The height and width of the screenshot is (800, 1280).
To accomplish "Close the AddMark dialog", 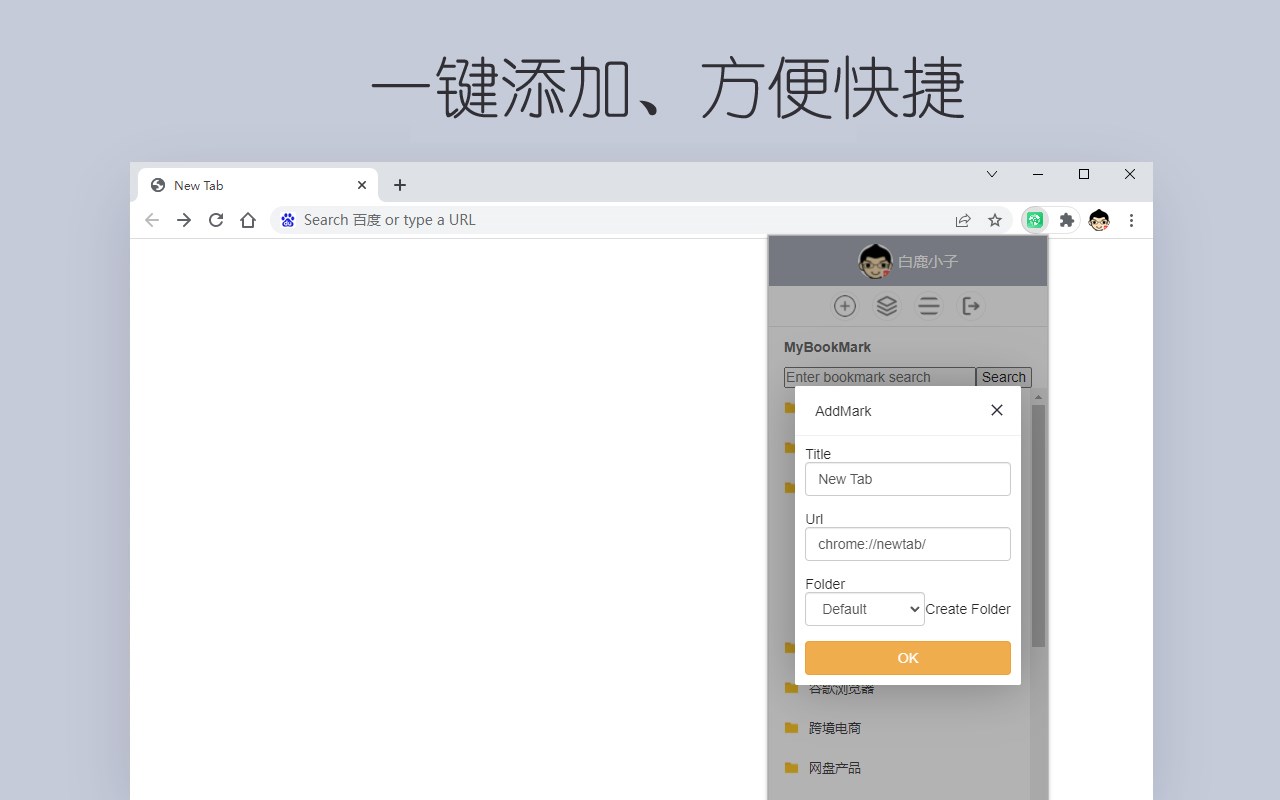I will point(997,410).
